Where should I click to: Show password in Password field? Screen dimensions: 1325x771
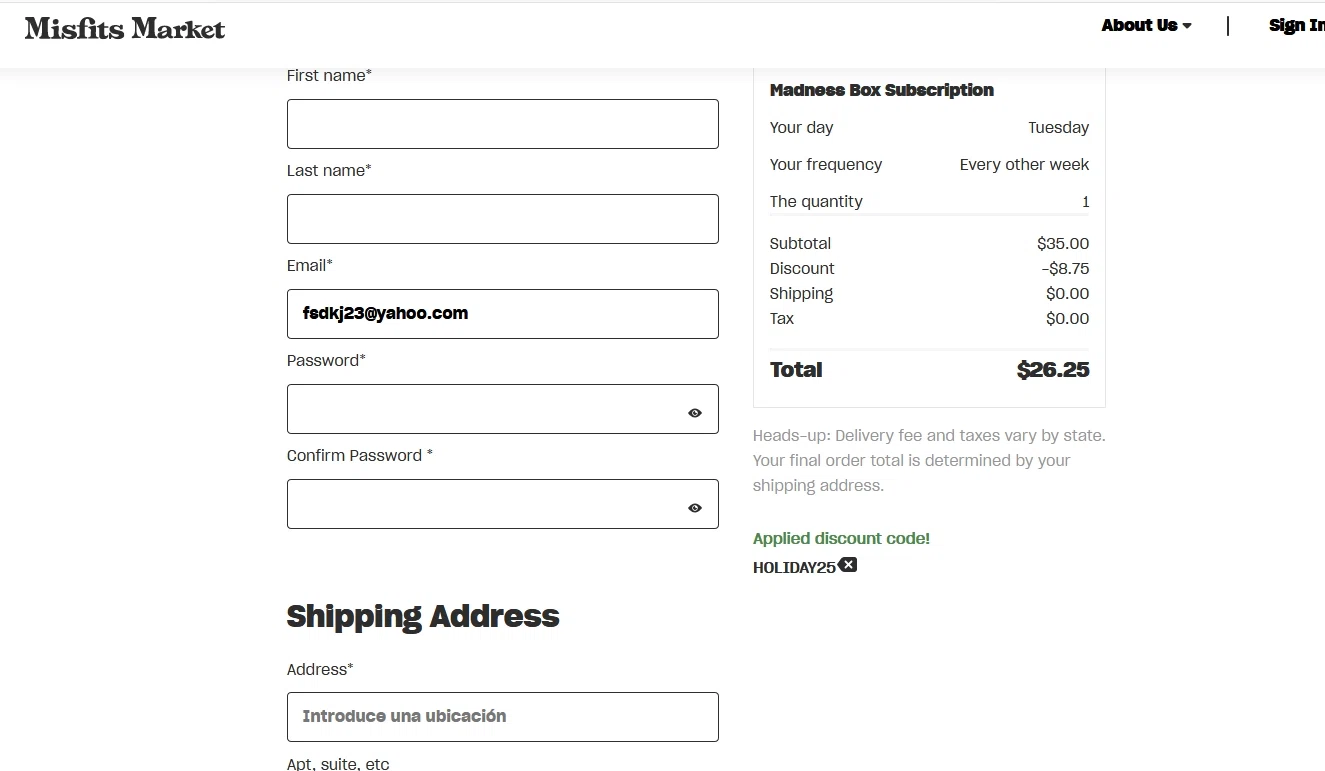[695, 413]
